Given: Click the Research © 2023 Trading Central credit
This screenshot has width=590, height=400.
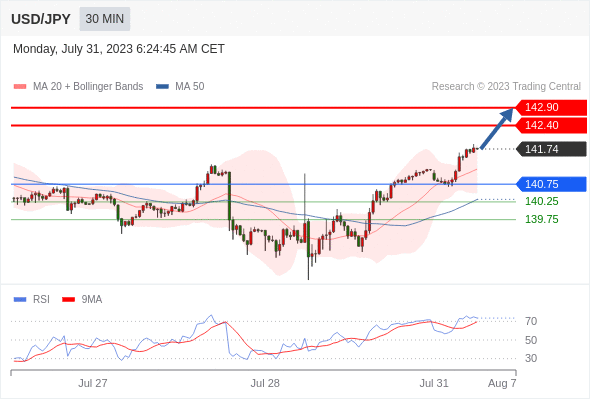Looking at the screenshot, I should point(506,87).
